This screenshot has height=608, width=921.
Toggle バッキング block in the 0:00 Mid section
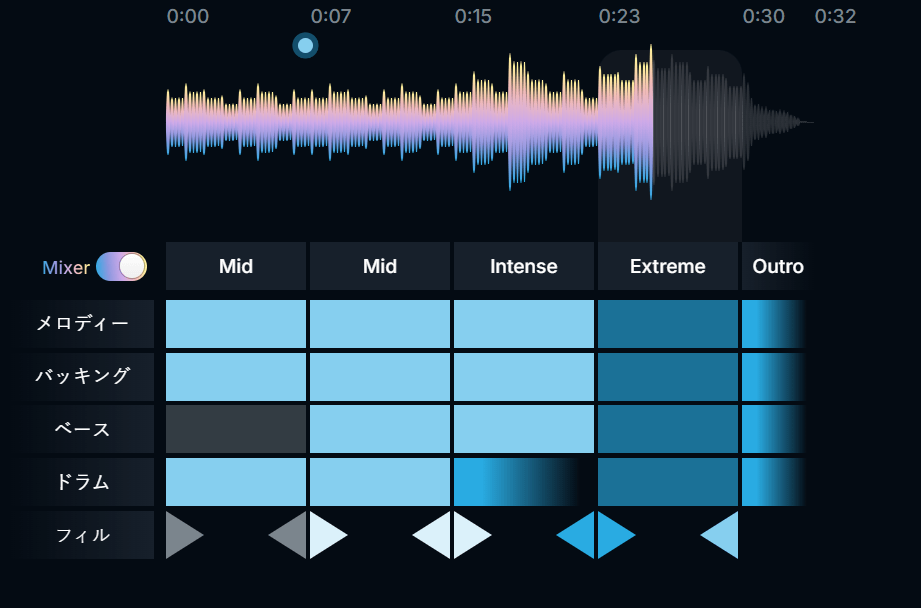tap(236, 377)
